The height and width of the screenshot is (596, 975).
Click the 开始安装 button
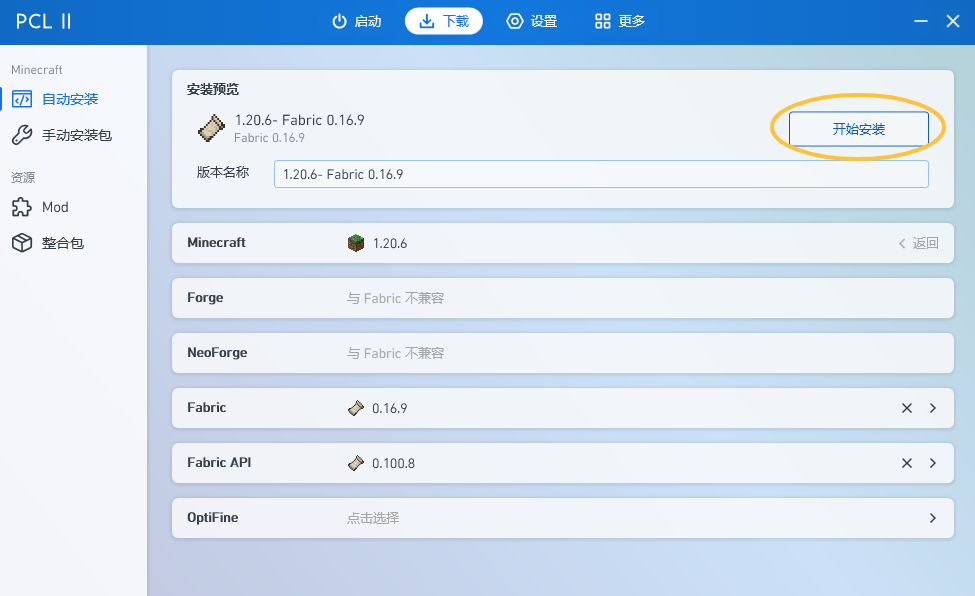(858, 129)
